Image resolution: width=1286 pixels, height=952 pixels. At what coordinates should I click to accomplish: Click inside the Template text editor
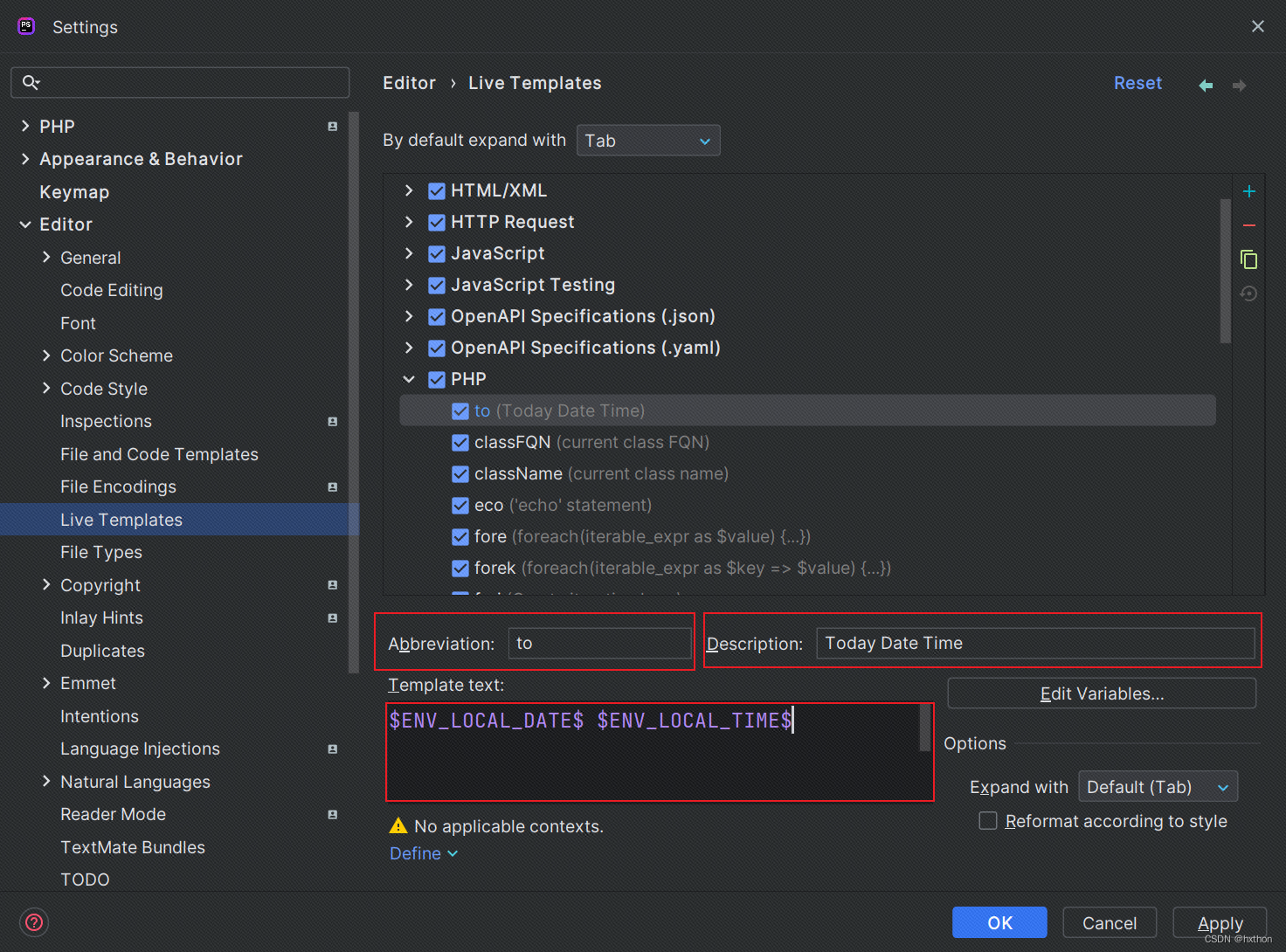[x=660, y=752]
